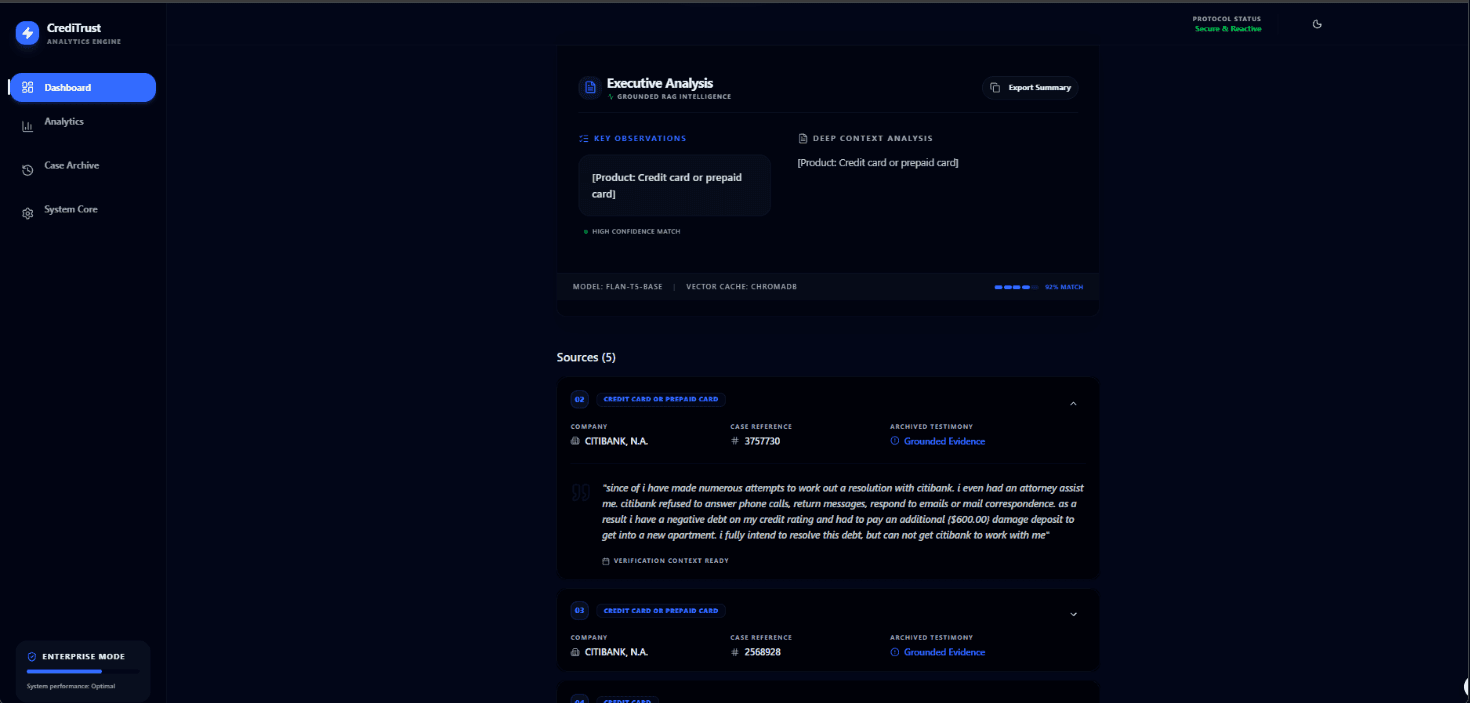Click the info icon beside case 3757730 evidence

895,441
